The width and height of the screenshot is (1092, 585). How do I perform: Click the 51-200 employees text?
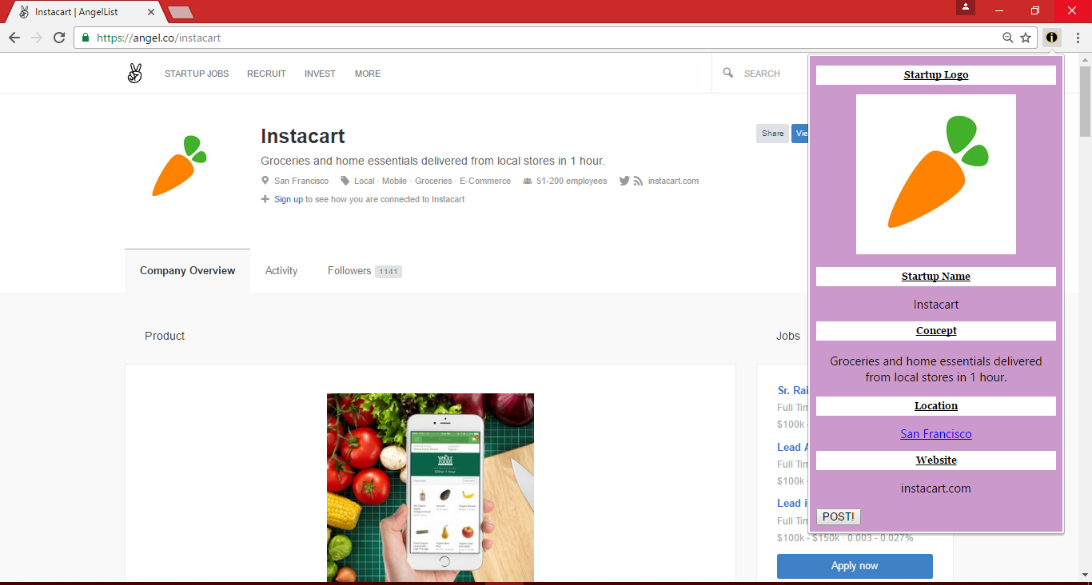coord(572,181)
